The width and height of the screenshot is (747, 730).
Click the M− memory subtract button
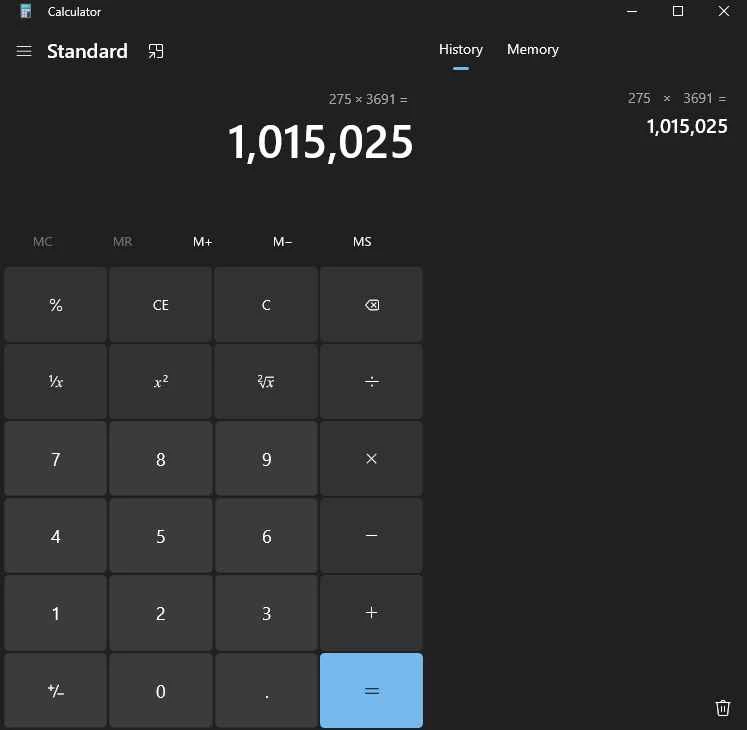pos(282,242)
